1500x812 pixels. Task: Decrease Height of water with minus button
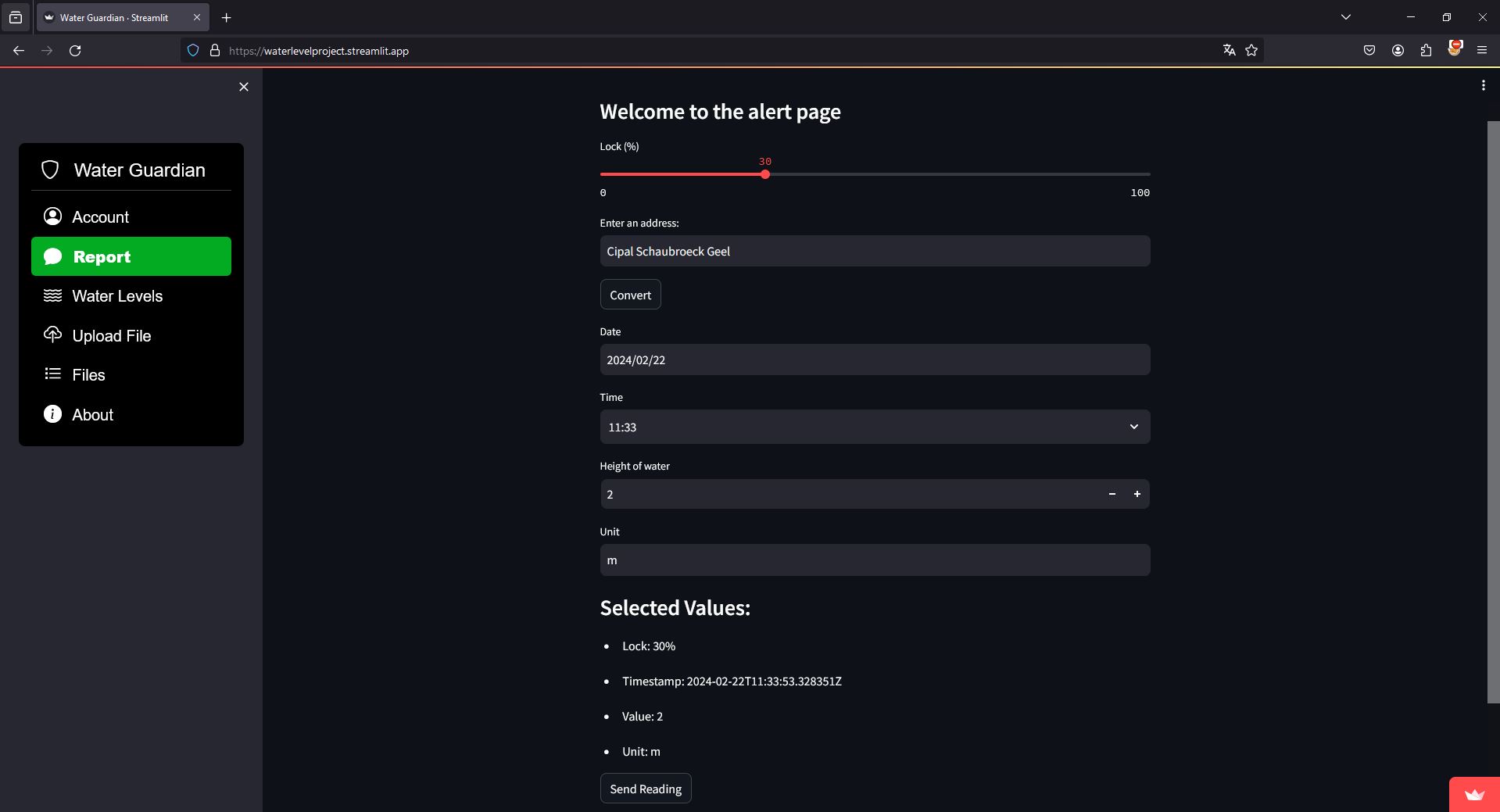1112,495
